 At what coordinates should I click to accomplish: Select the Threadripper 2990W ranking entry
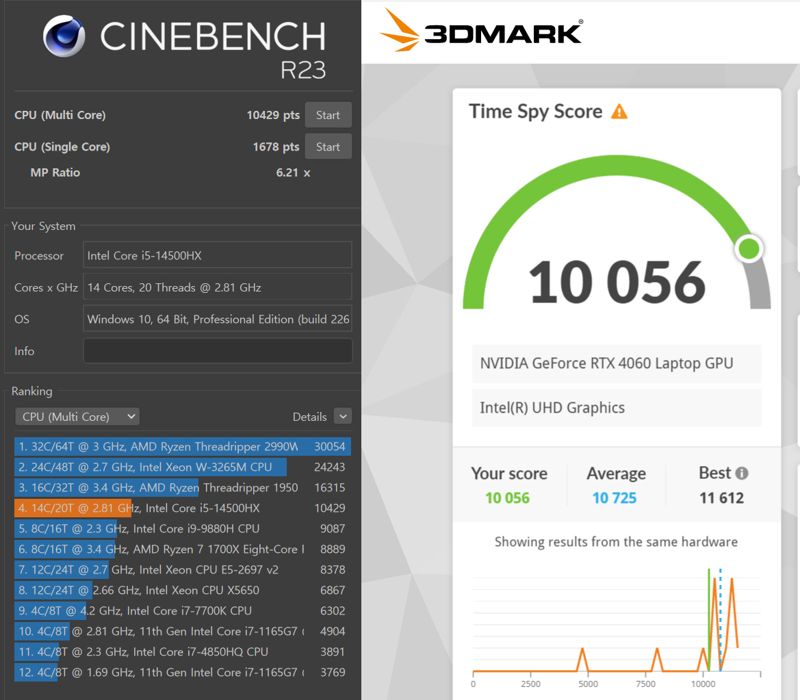(182, 446)
